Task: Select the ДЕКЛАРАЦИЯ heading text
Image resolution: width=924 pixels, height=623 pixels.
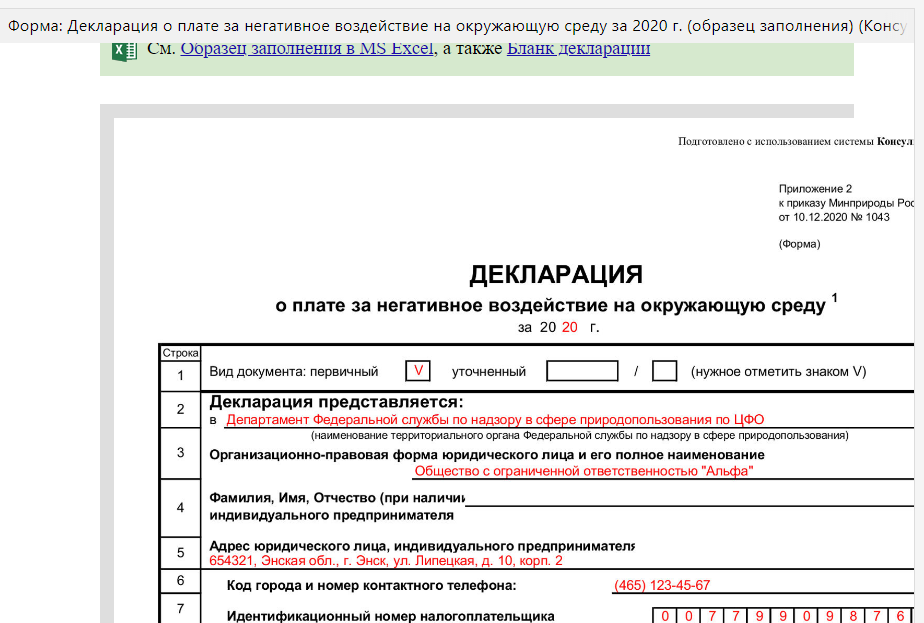Action: click(x=556, y=275)
